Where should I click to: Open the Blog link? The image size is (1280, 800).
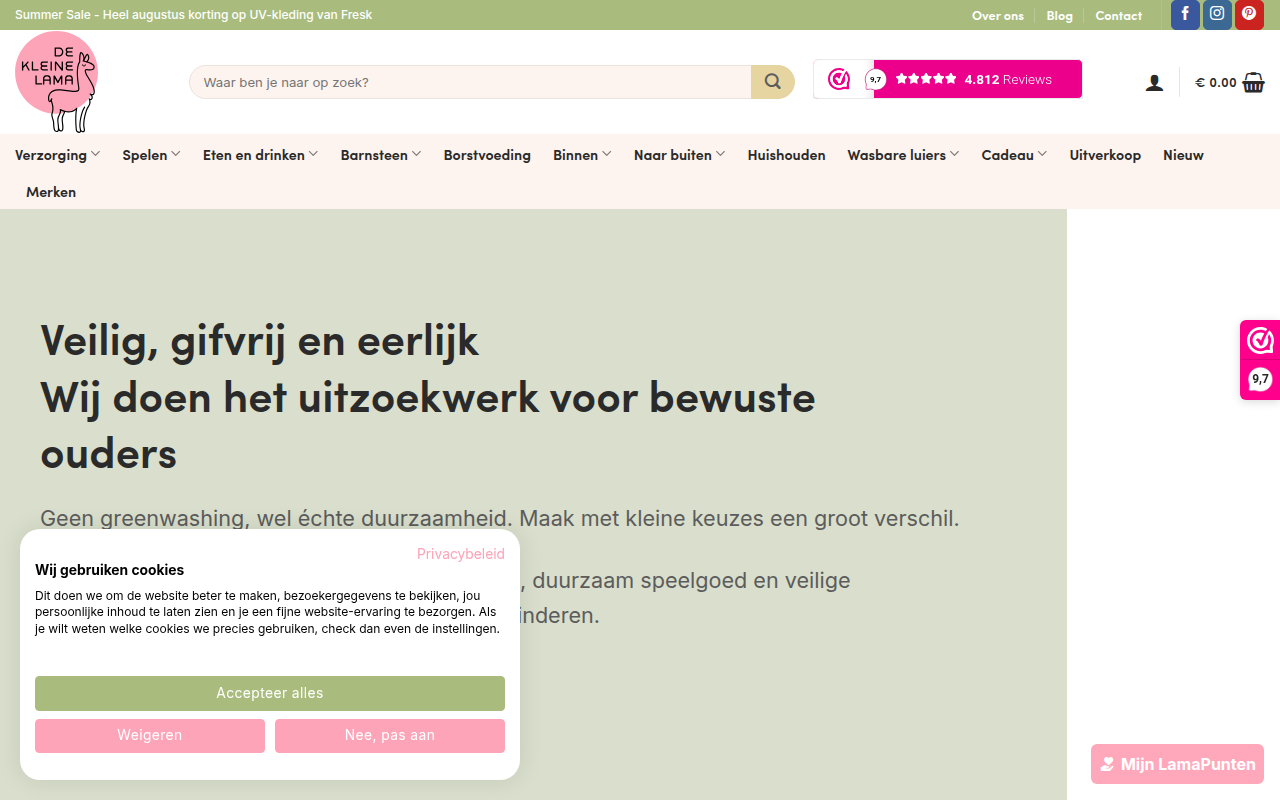tap(1060, 15)
